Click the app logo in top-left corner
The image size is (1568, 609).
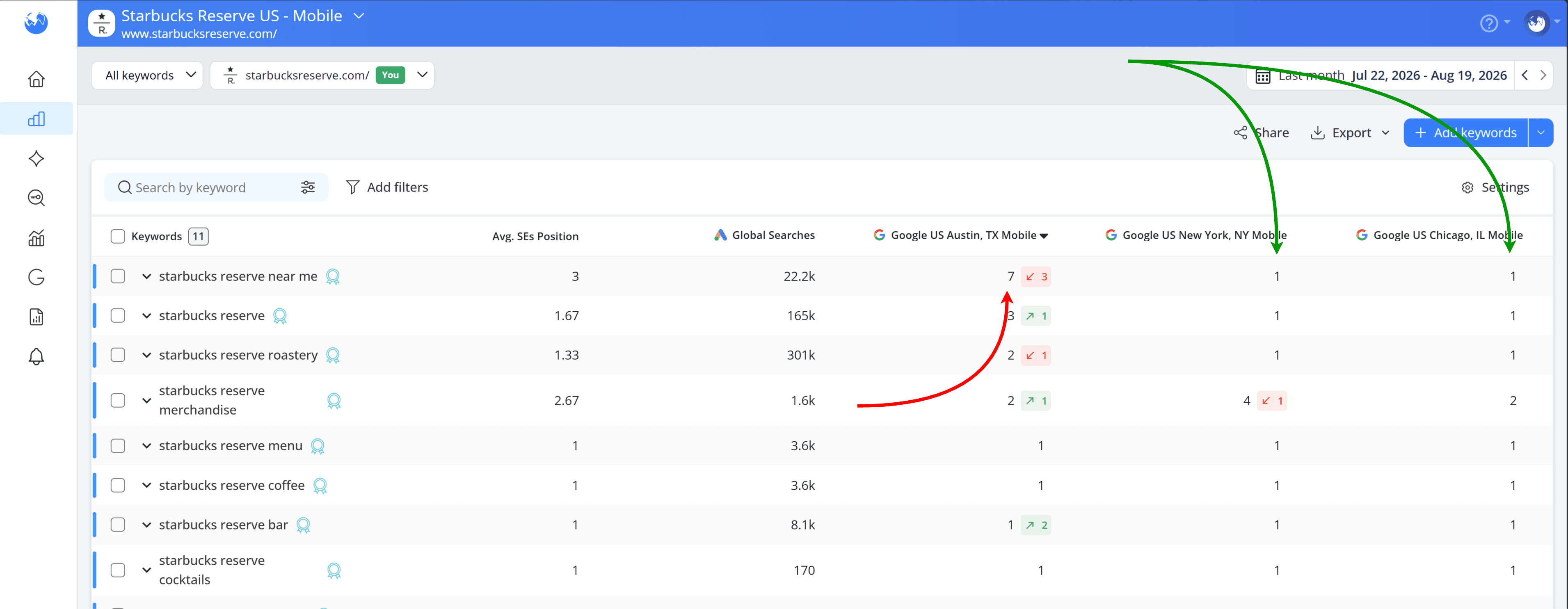[x=36, y=23]
